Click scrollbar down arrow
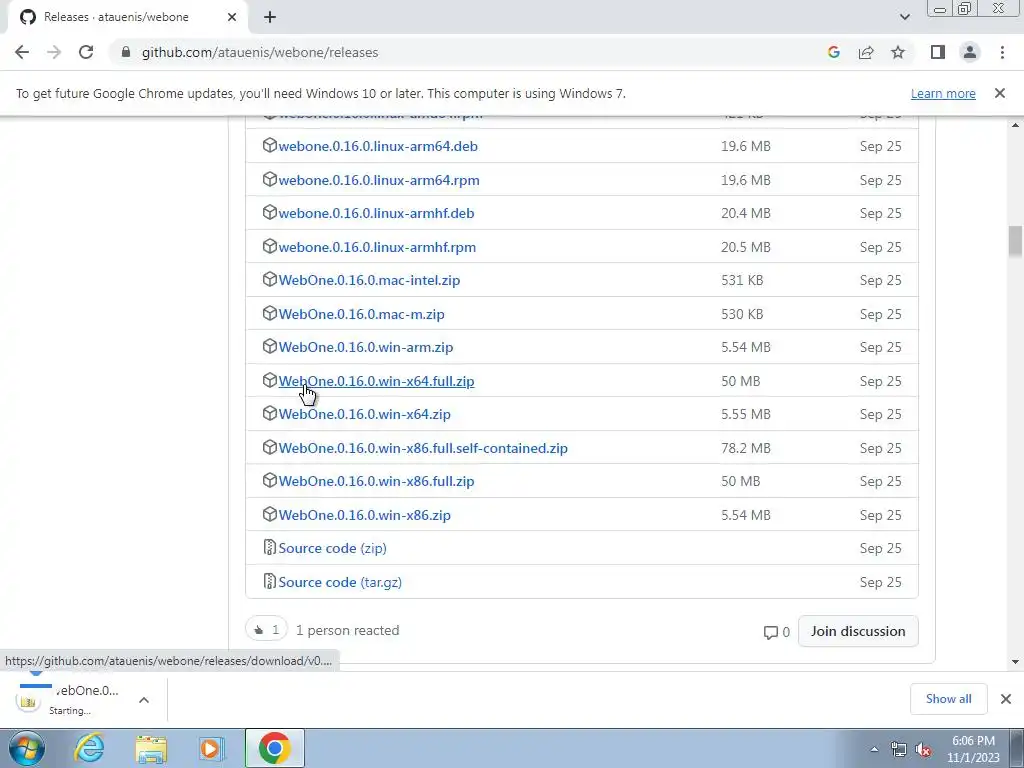This screenshot has height=768, width=1024. (1015, 662)
